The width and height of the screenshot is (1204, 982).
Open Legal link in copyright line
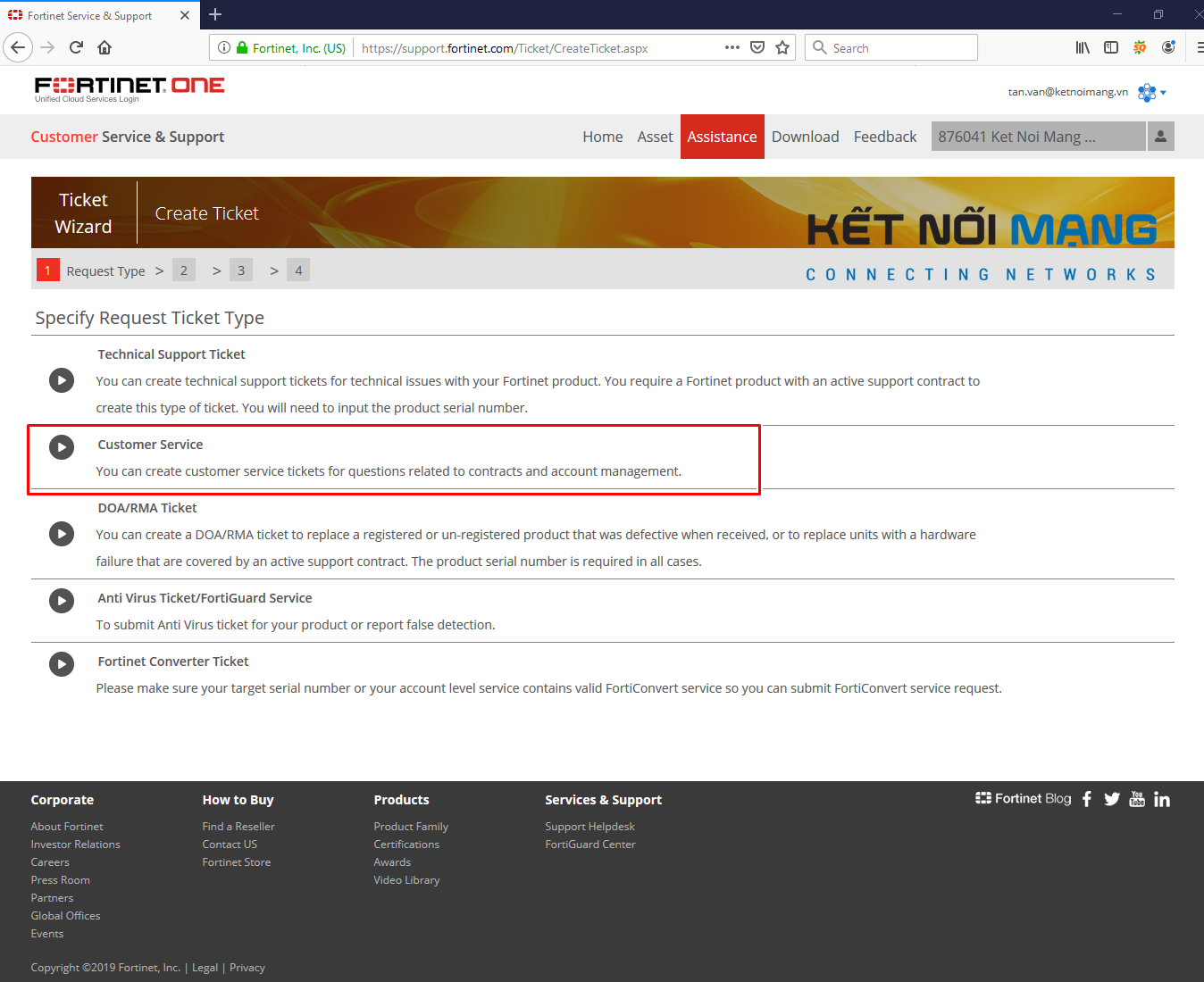205,968
